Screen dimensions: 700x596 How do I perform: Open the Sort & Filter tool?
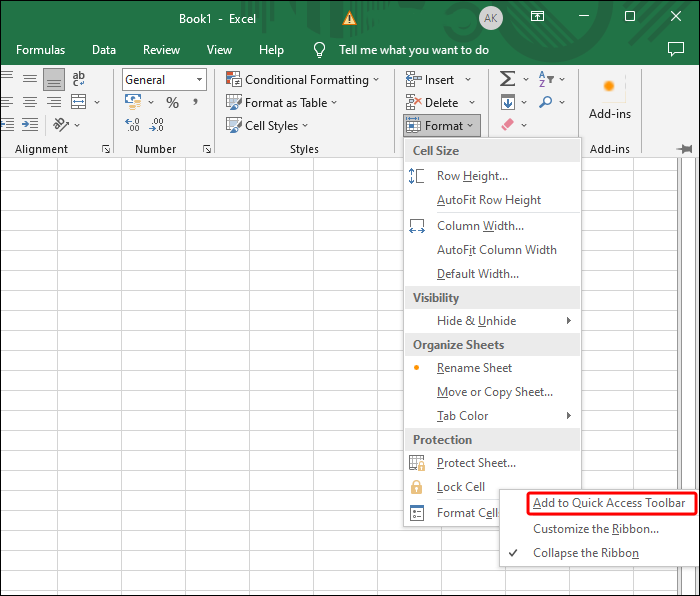pyautogui.click(x=547, y=79)
